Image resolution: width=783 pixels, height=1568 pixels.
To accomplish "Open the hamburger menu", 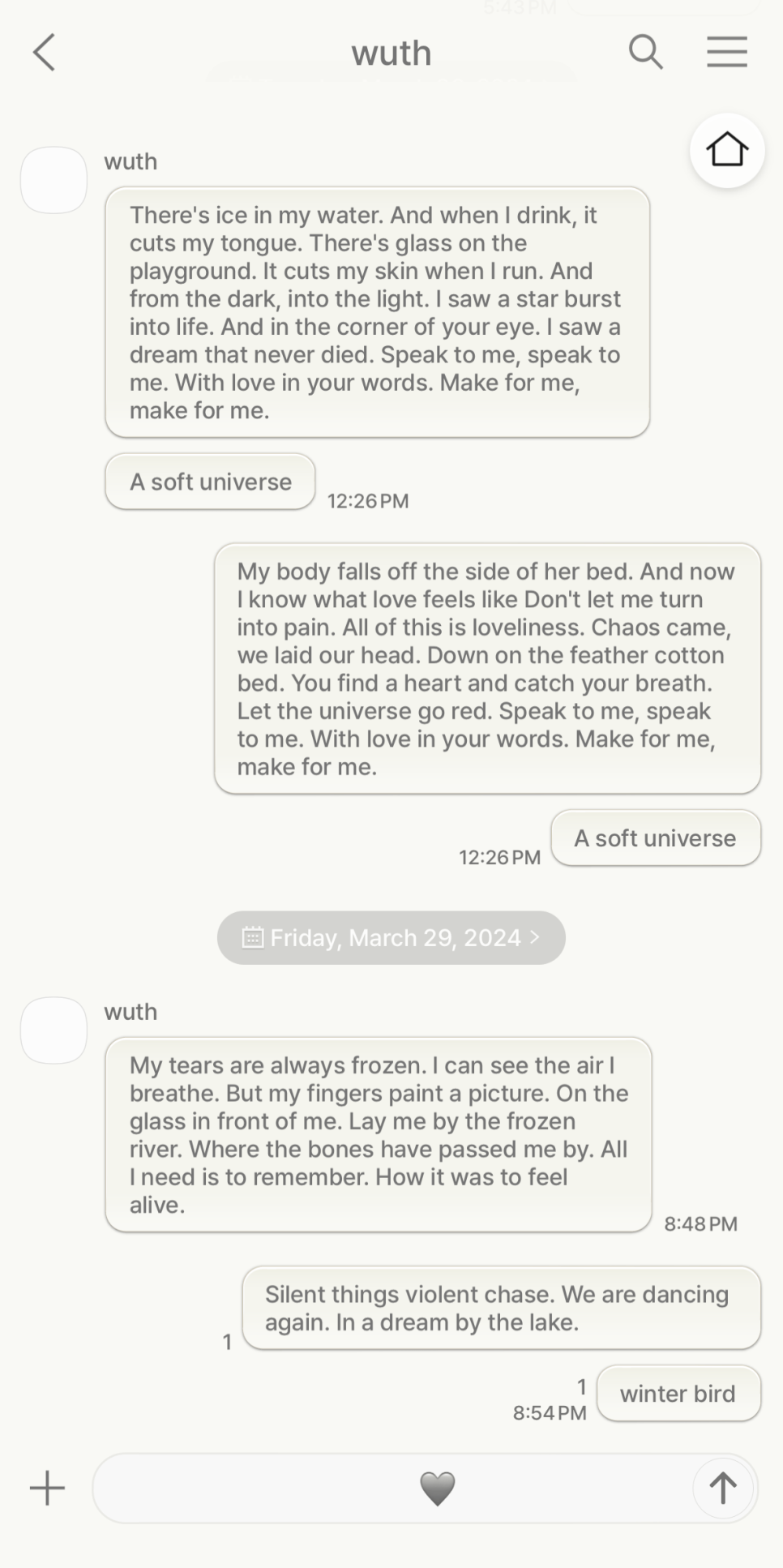I will coord(726,53).
